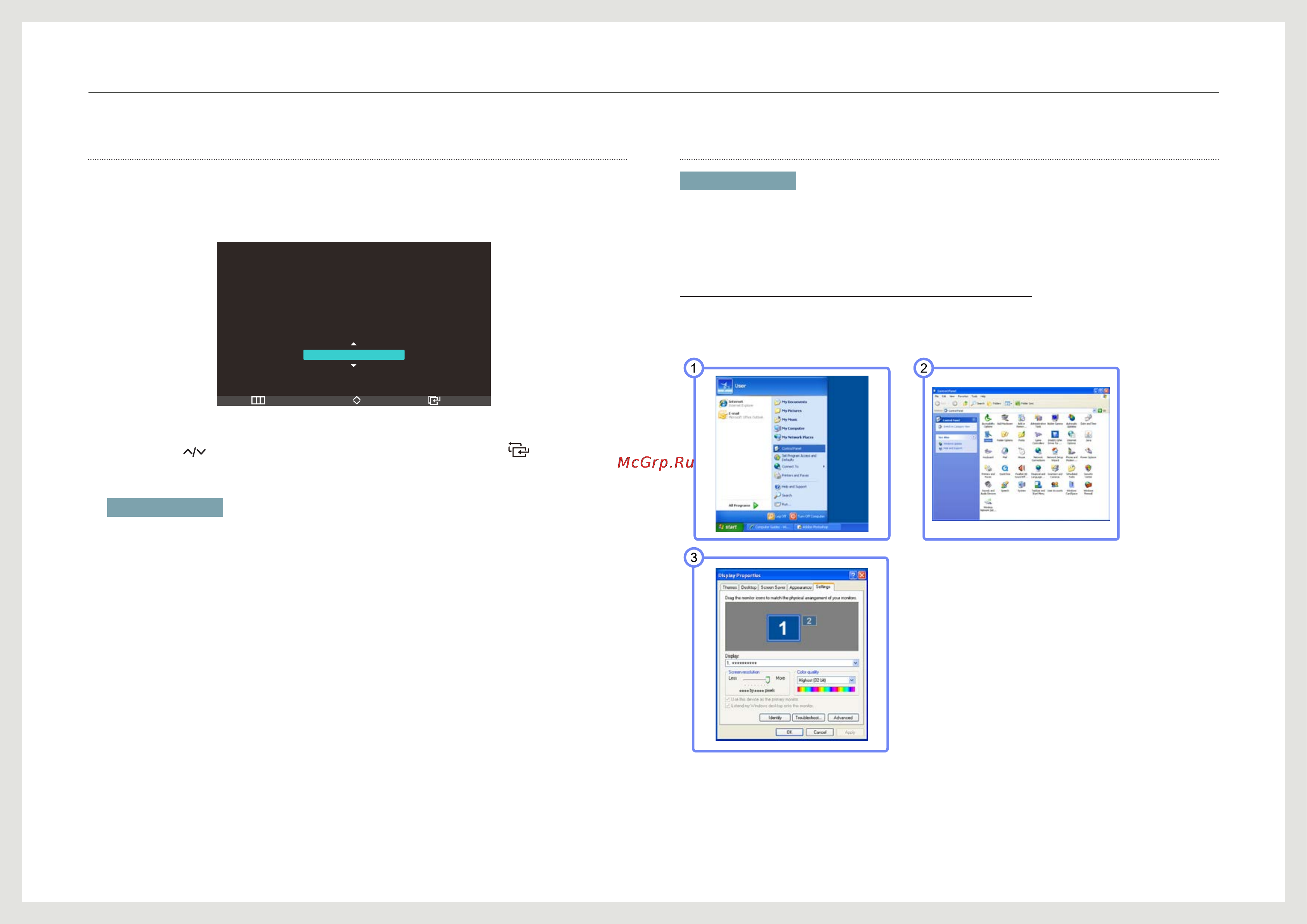Select Control Panel in Start menu

(x=799, y=449)
